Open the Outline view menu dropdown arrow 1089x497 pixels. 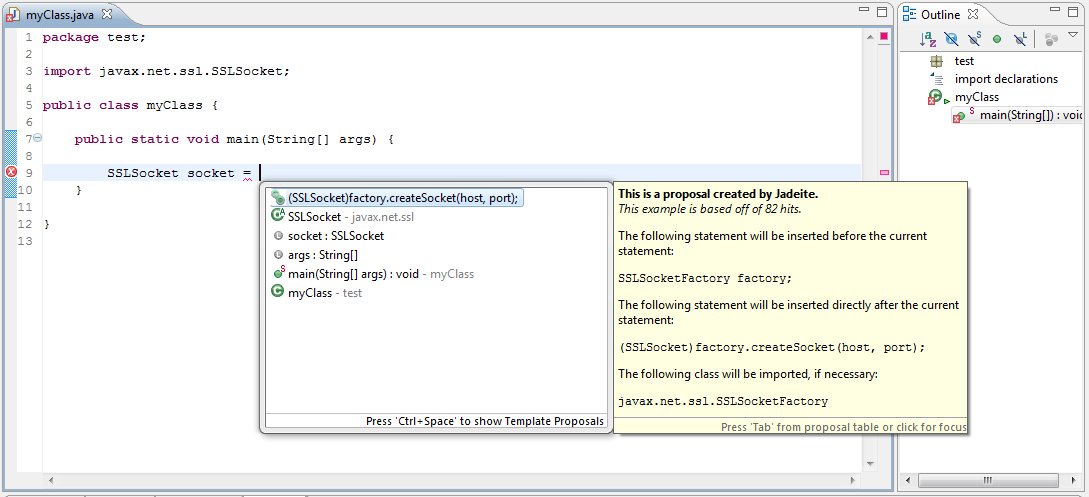1073,36
